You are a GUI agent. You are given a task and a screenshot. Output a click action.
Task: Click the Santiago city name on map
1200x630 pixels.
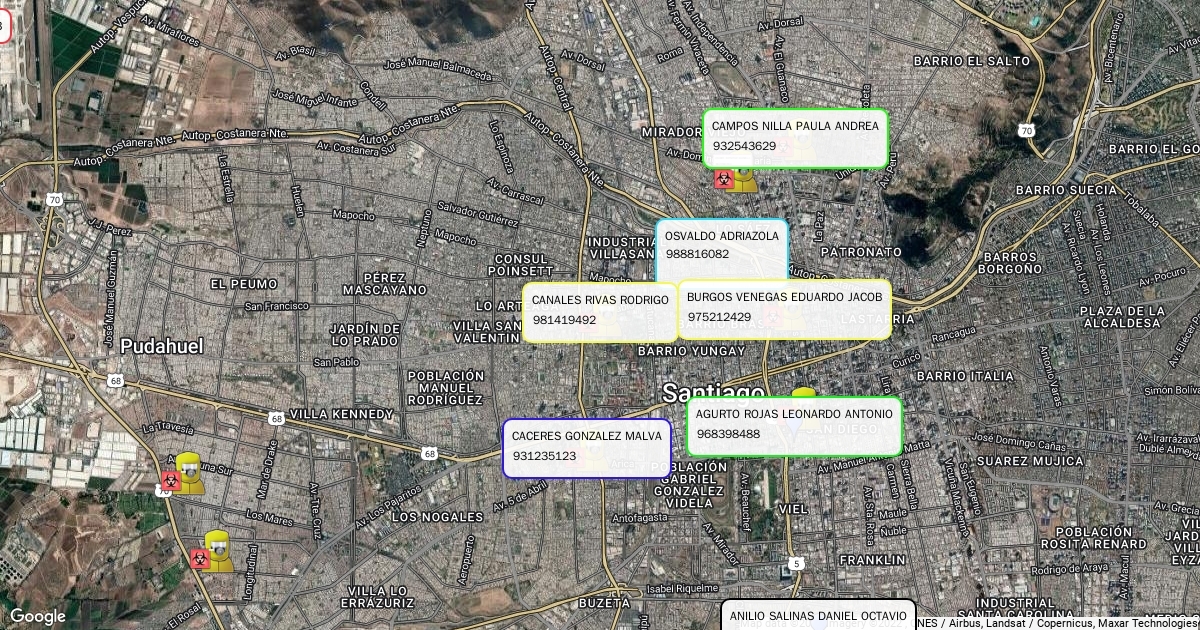coord(715,391)
